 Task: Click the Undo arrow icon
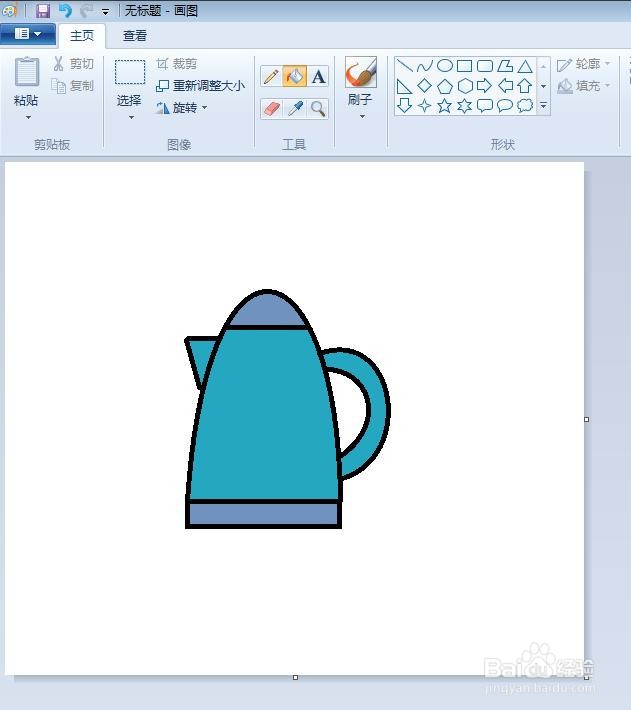click(66, 10)
